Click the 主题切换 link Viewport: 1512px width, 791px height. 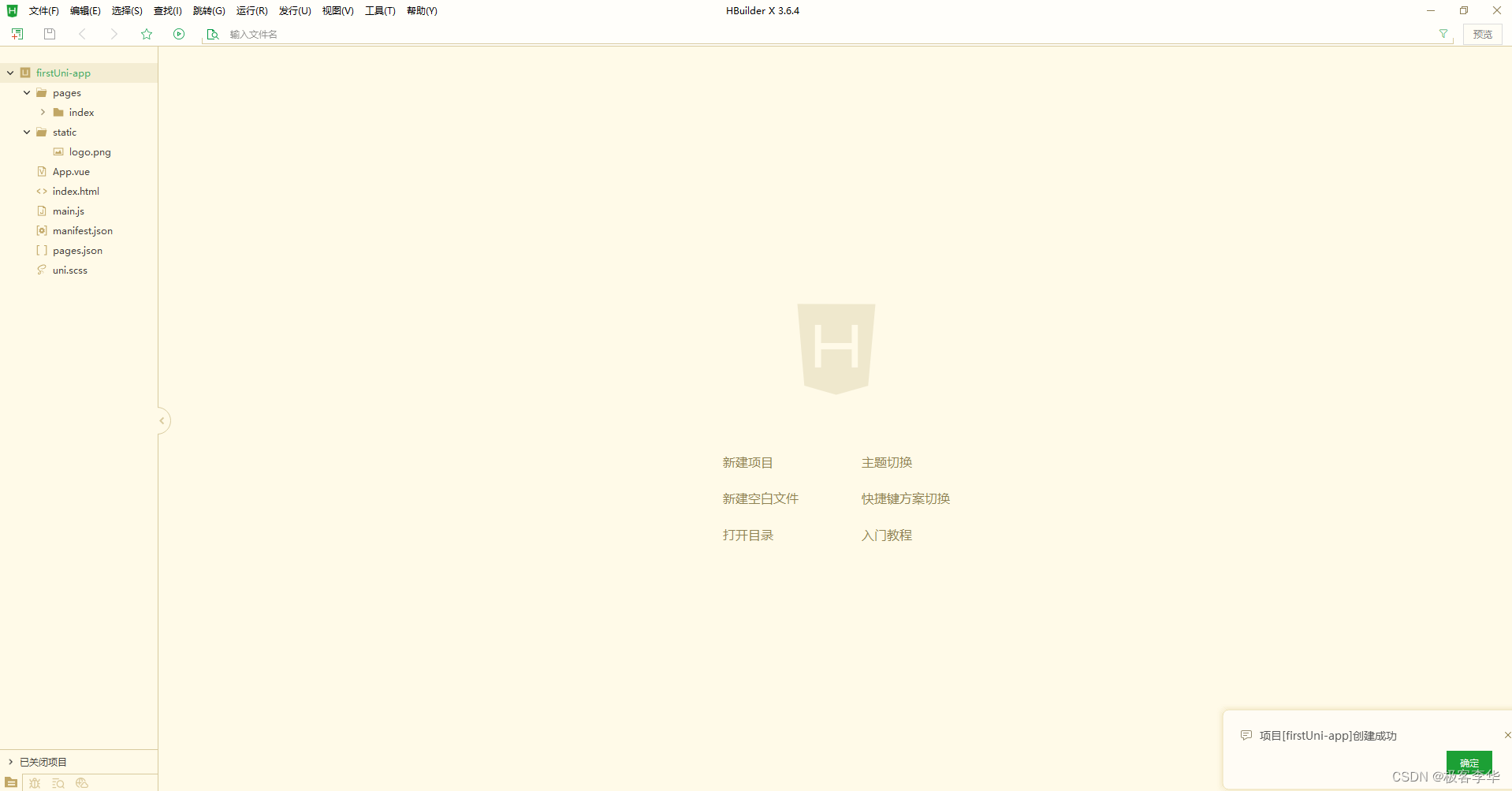(x=886, y=463)
